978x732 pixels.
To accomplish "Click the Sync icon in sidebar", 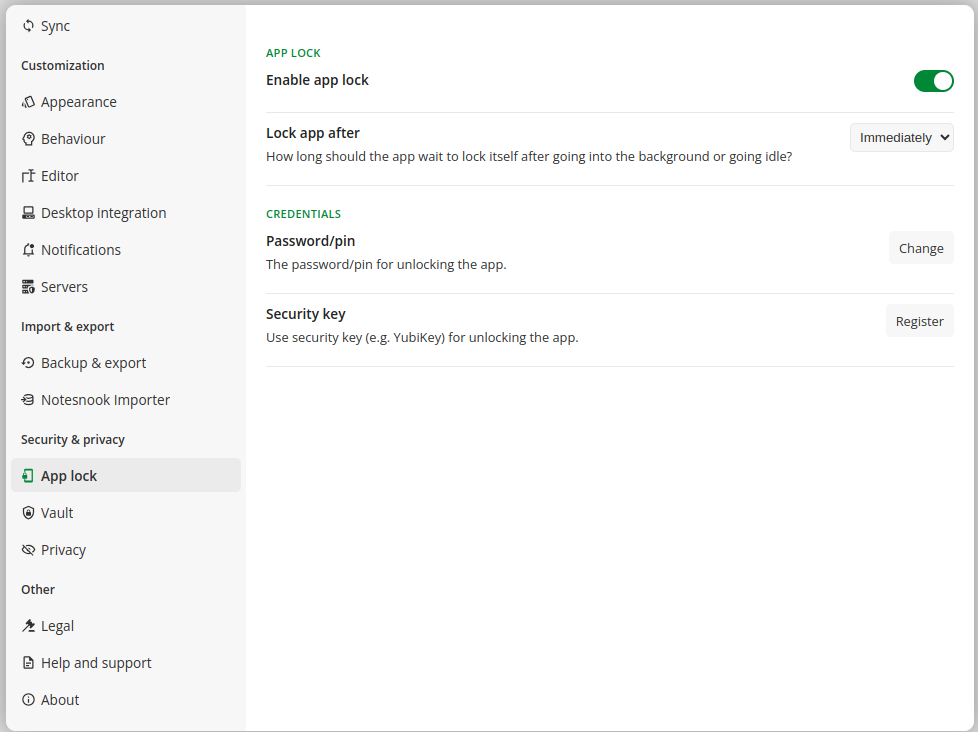I will pos(28,26).
